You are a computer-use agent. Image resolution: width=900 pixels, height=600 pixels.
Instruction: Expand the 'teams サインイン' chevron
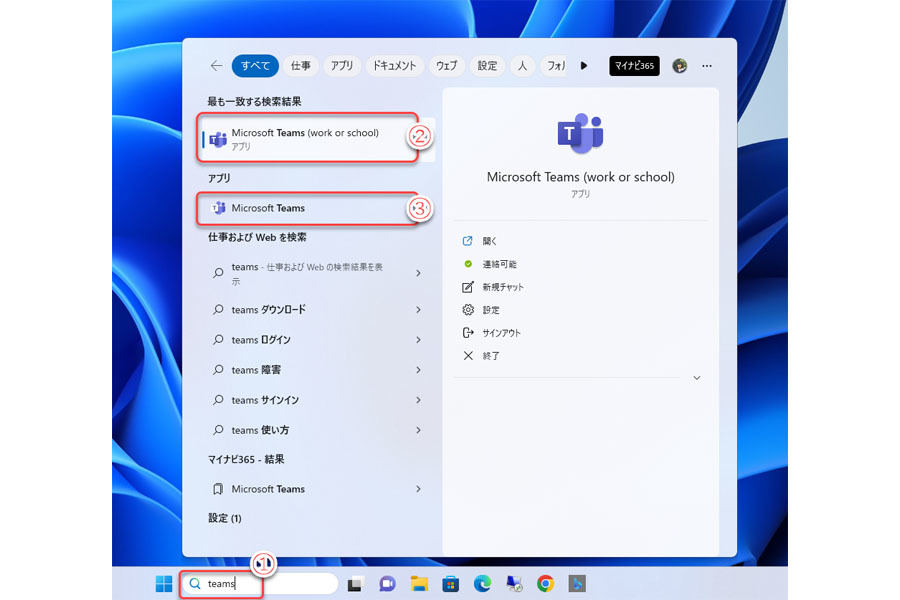[418, 400]
